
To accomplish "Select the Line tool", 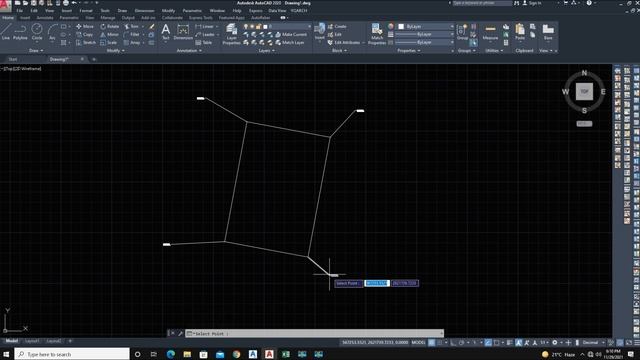I will (x=5, y=32).
